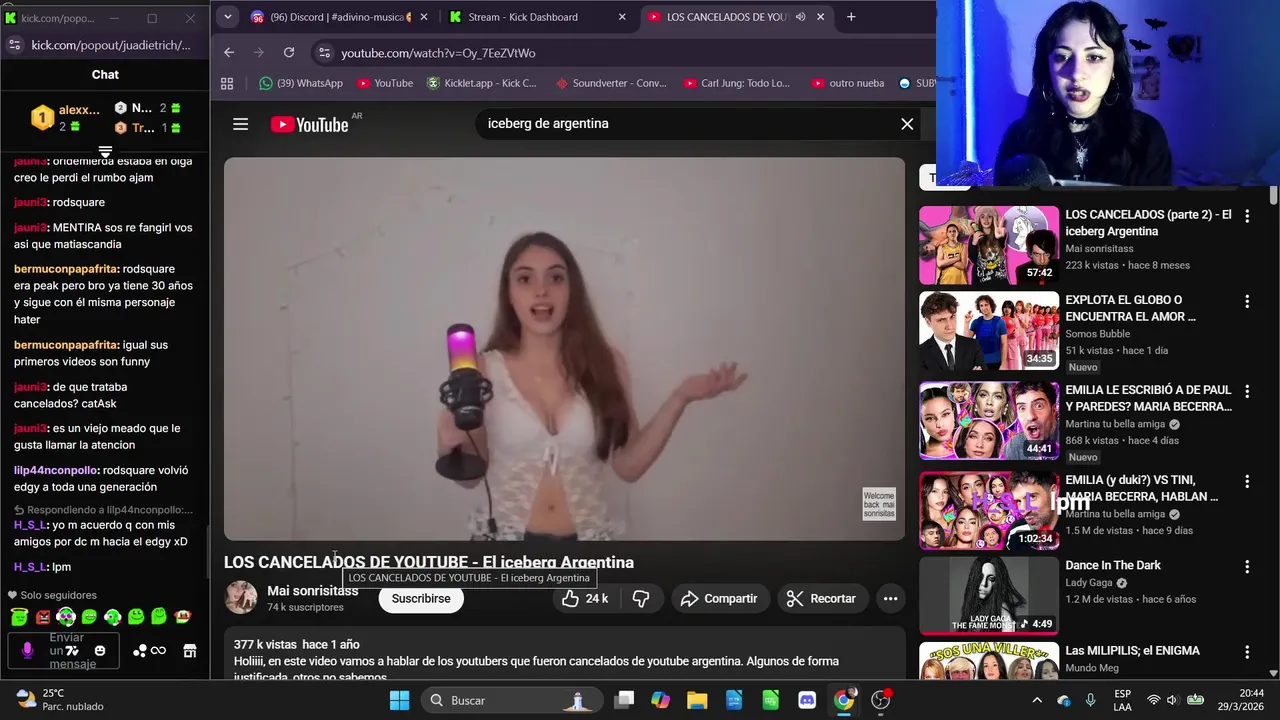
Task: Open EXPLOTA EL GLOBO video thumbnail
Action: point(989,331)
